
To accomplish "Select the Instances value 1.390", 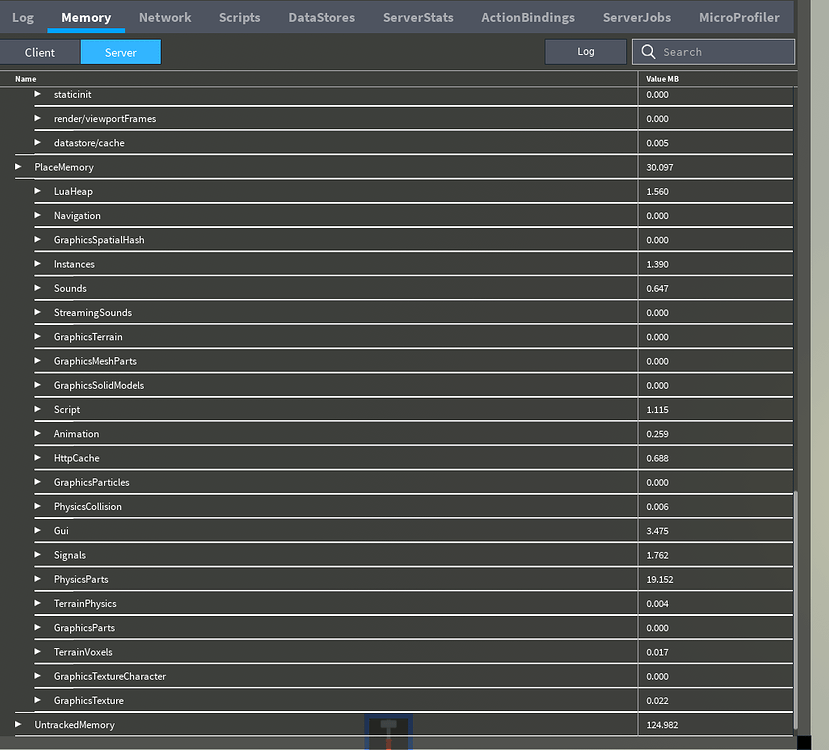I will click(x=657, y=264).
